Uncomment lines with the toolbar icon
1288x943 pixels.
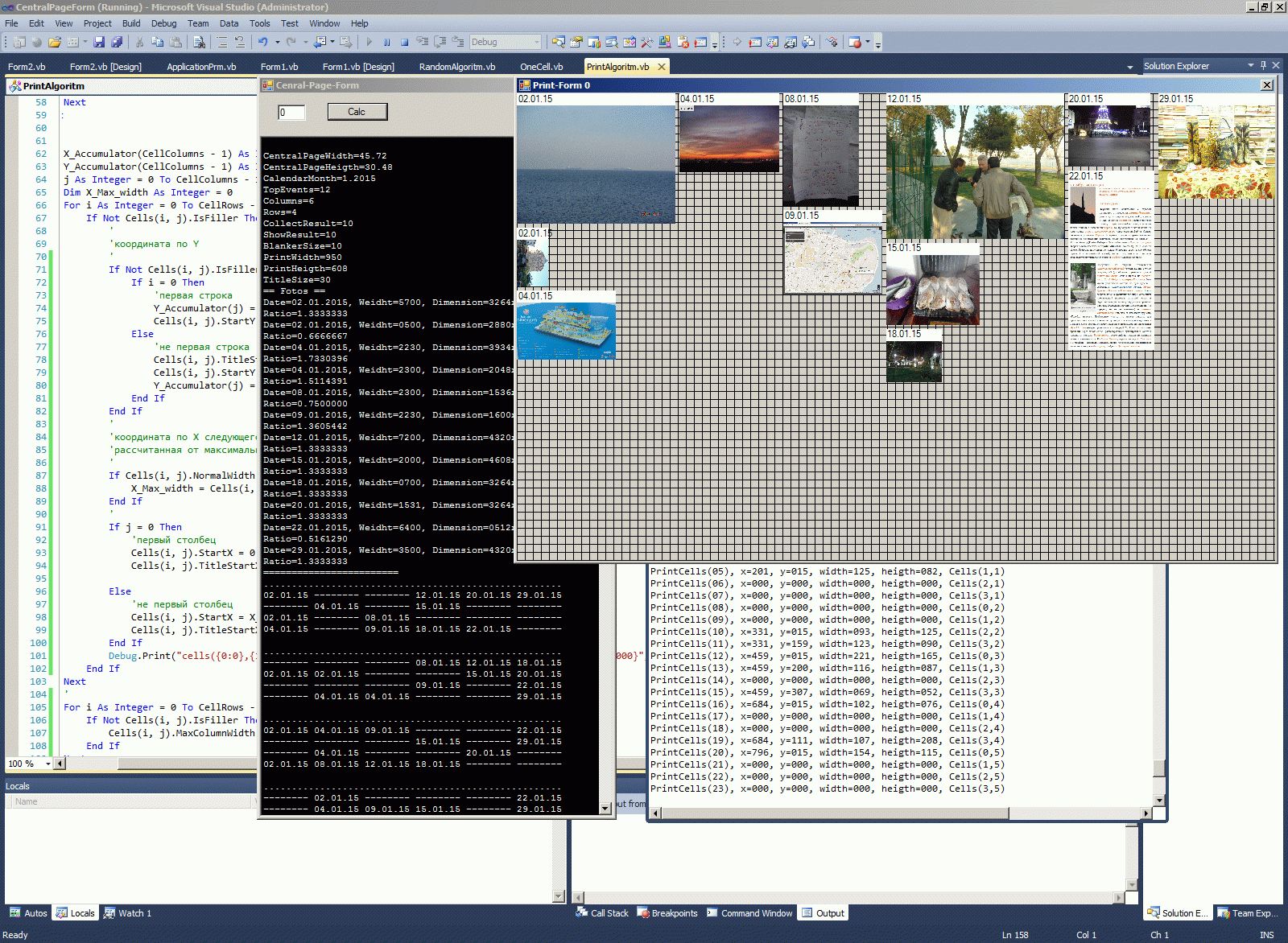240,42
